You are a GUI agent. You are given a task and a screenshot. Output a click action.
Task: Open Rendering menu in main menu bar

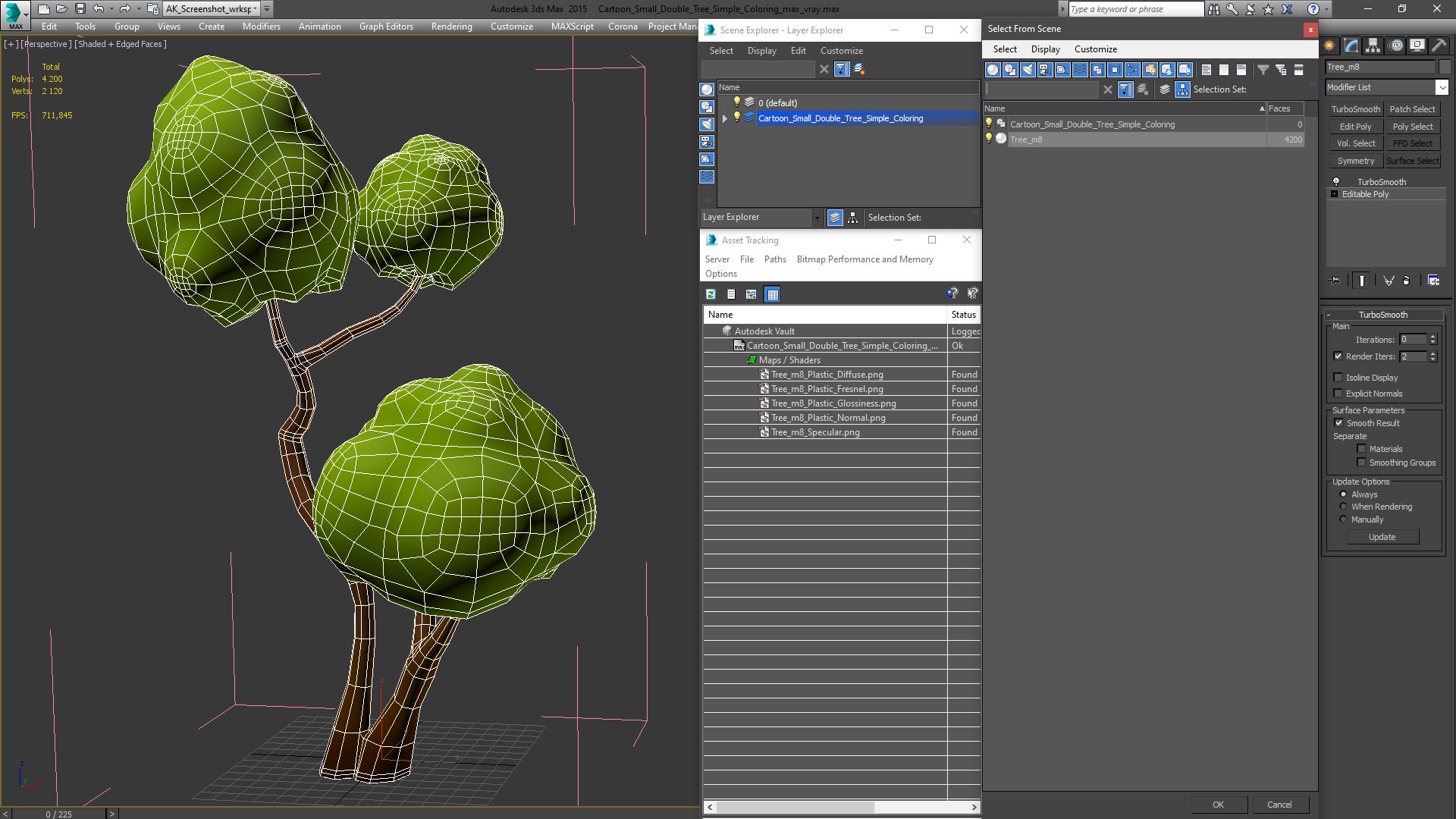(x=451, y=27)
